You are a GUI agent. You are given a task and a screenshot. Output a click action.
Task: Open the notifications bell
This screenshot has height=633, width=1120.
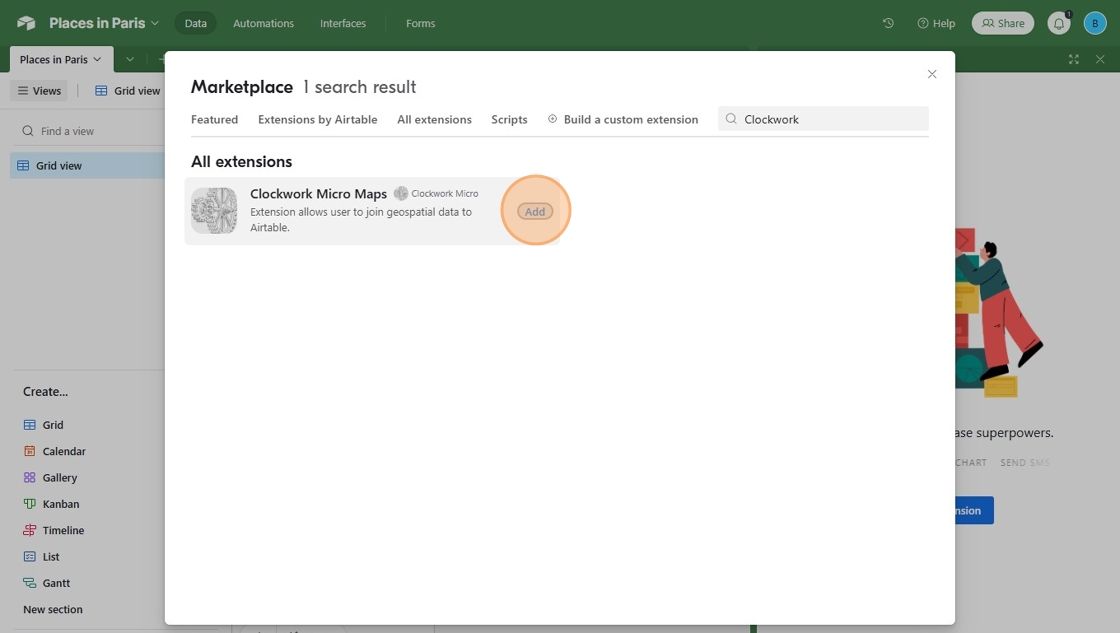click(1059, 24)
